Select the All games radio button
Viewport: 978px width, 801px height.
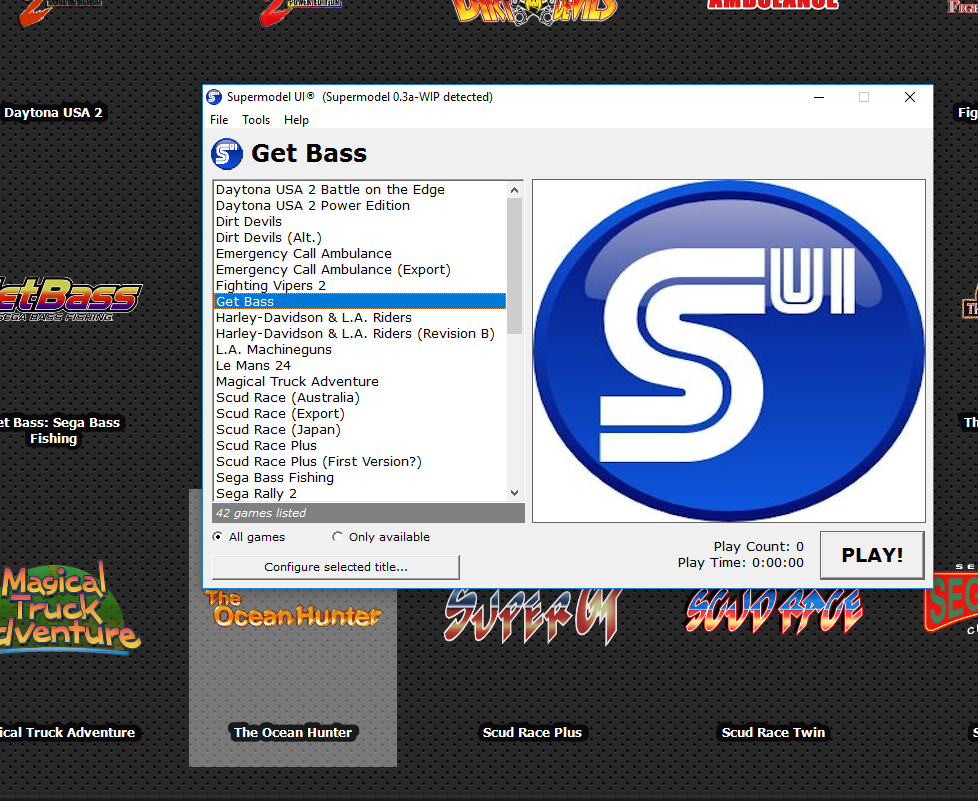click(x=218, y=536)
